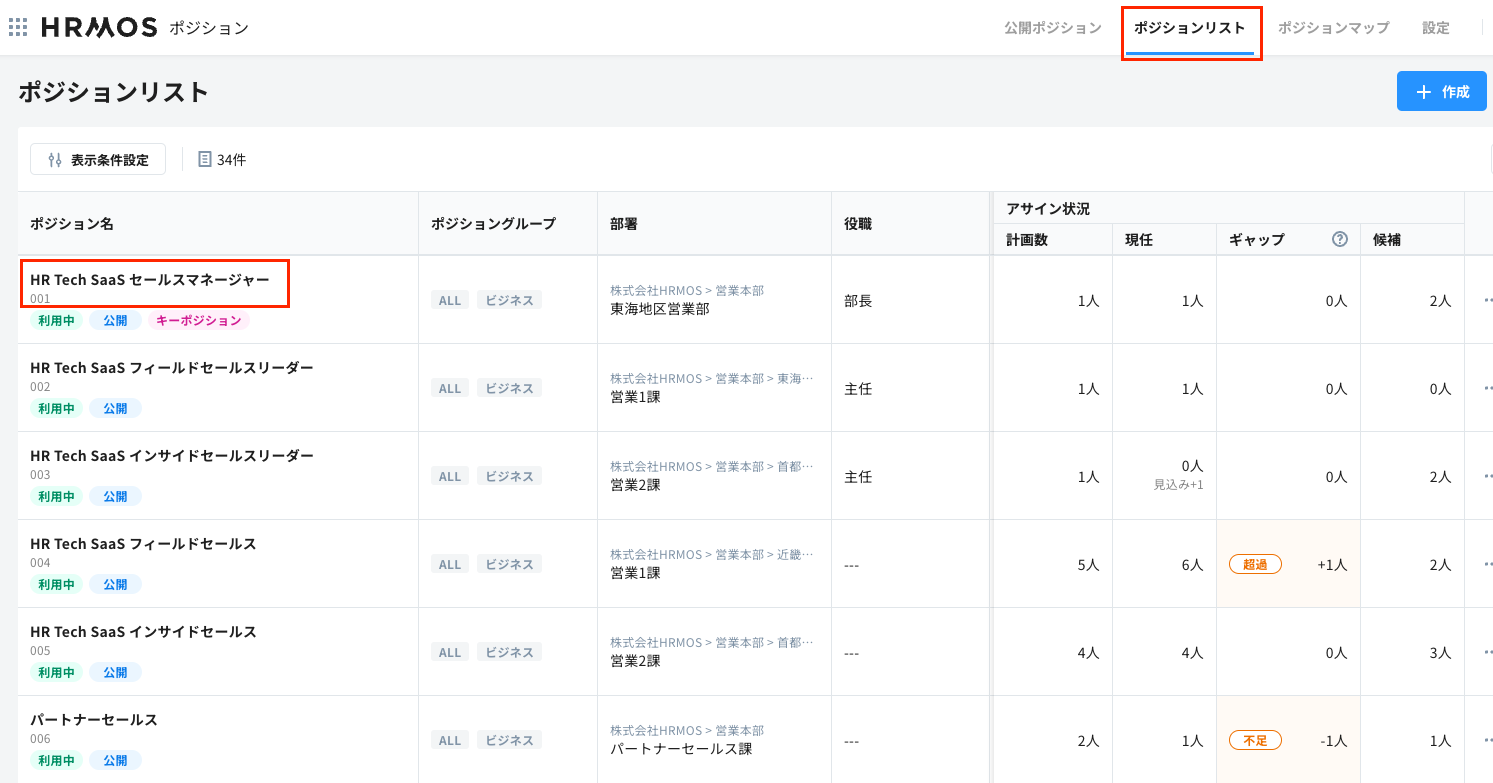
Task: Click the ellipsis menu for position 004
Action: 1486,564
